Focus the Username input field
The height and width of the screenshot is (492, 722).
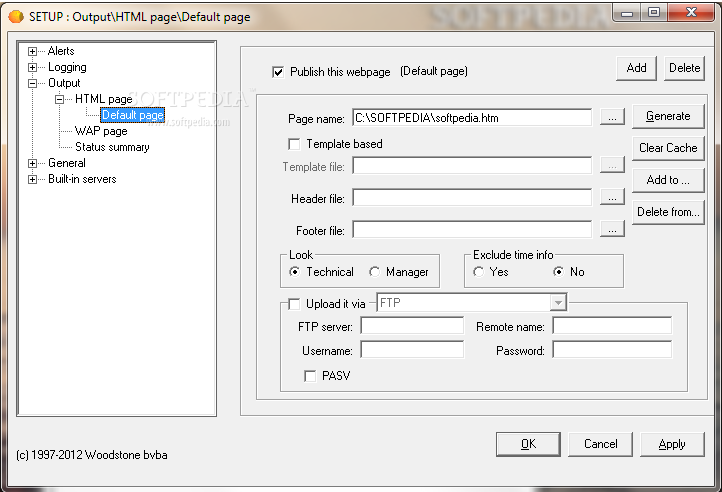point(412,350)
